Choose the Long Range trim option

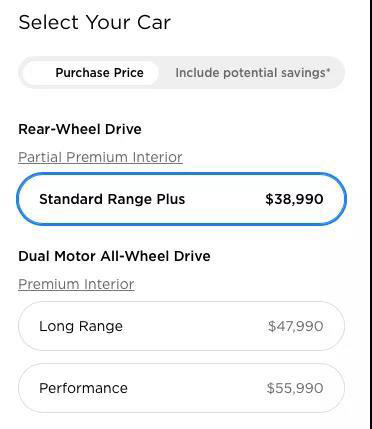coord(181,326)
